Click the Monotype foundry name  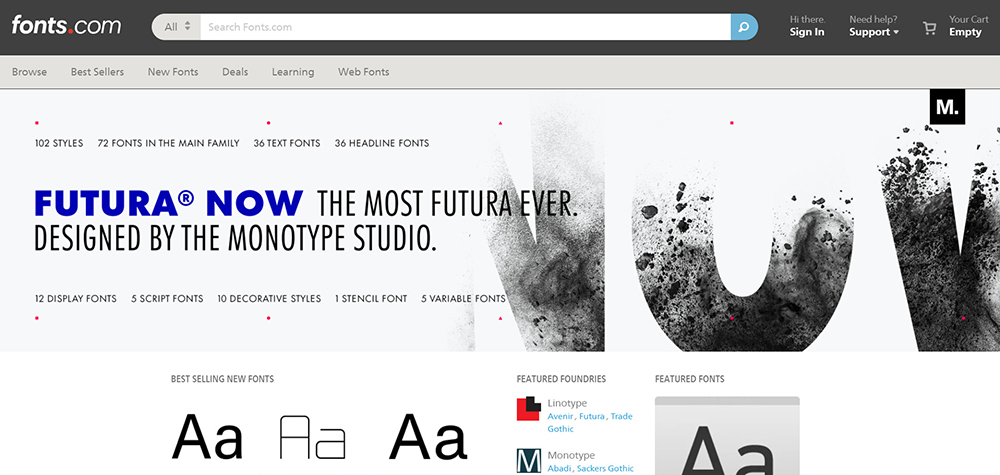point(571,456)
